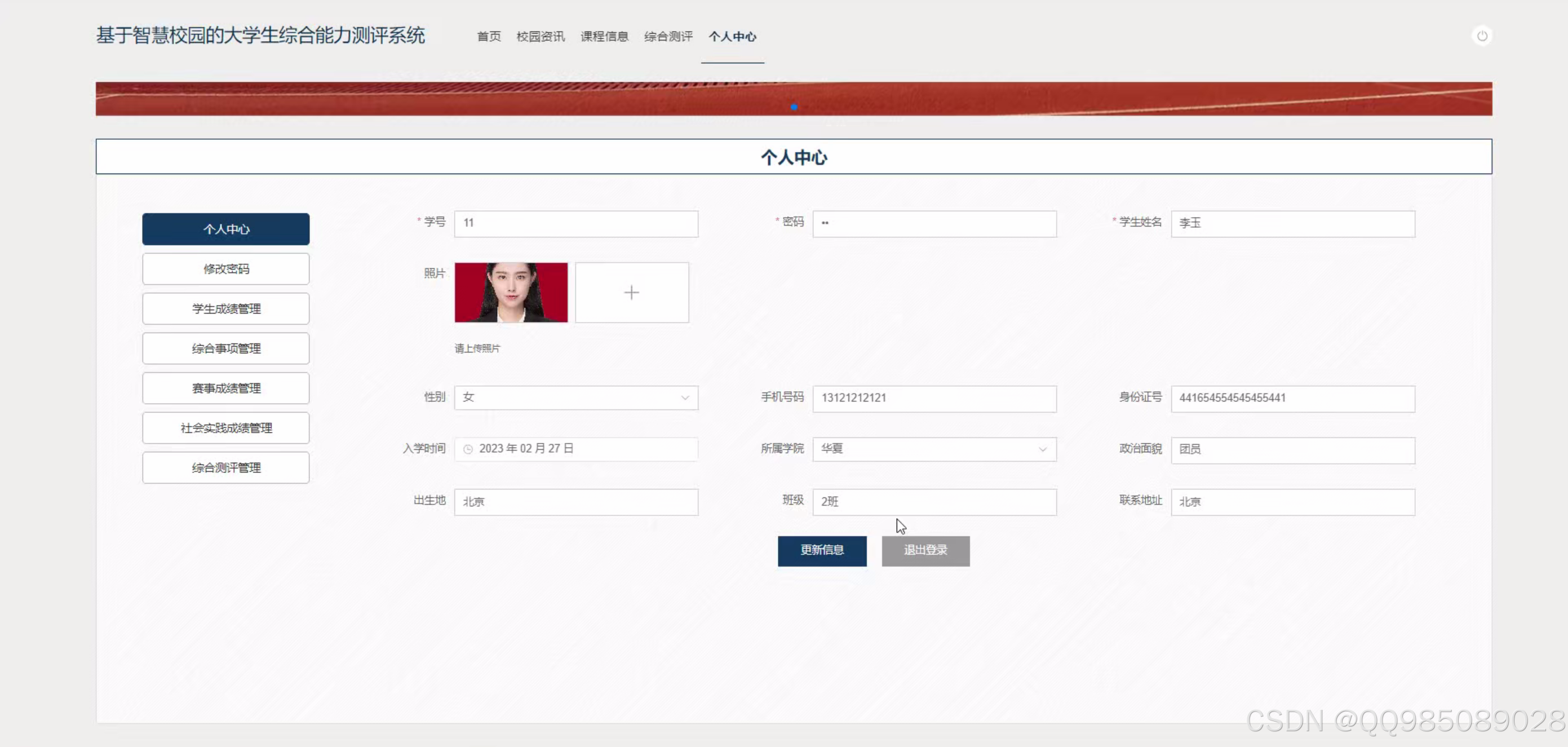Viewport: 1568px width, 747px height.
Task: Open 学生成绩管理 in the sidebar
Action: 226,308
